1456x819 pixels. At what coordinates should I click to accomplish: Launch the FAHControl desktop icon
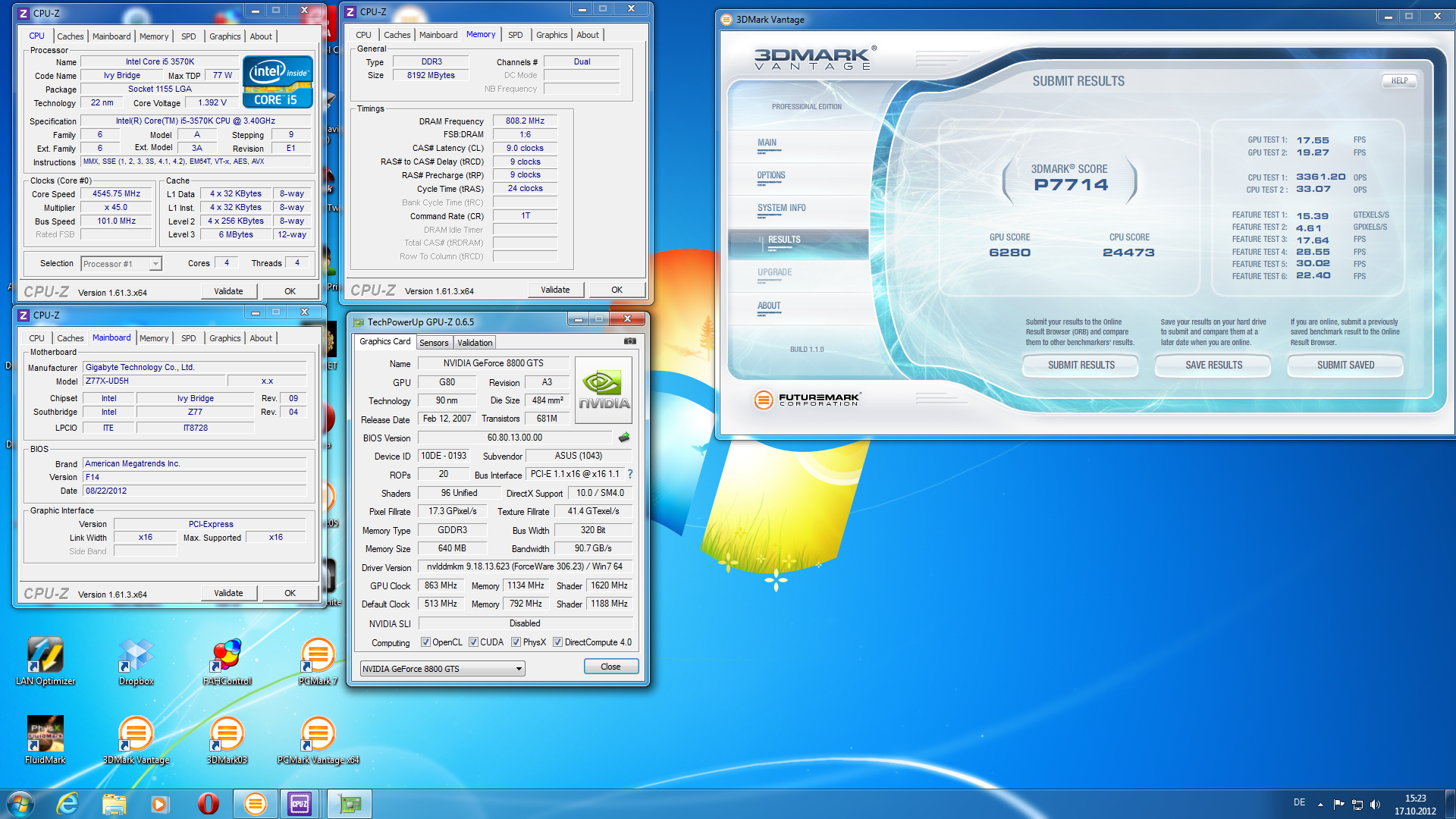(227, 661)
